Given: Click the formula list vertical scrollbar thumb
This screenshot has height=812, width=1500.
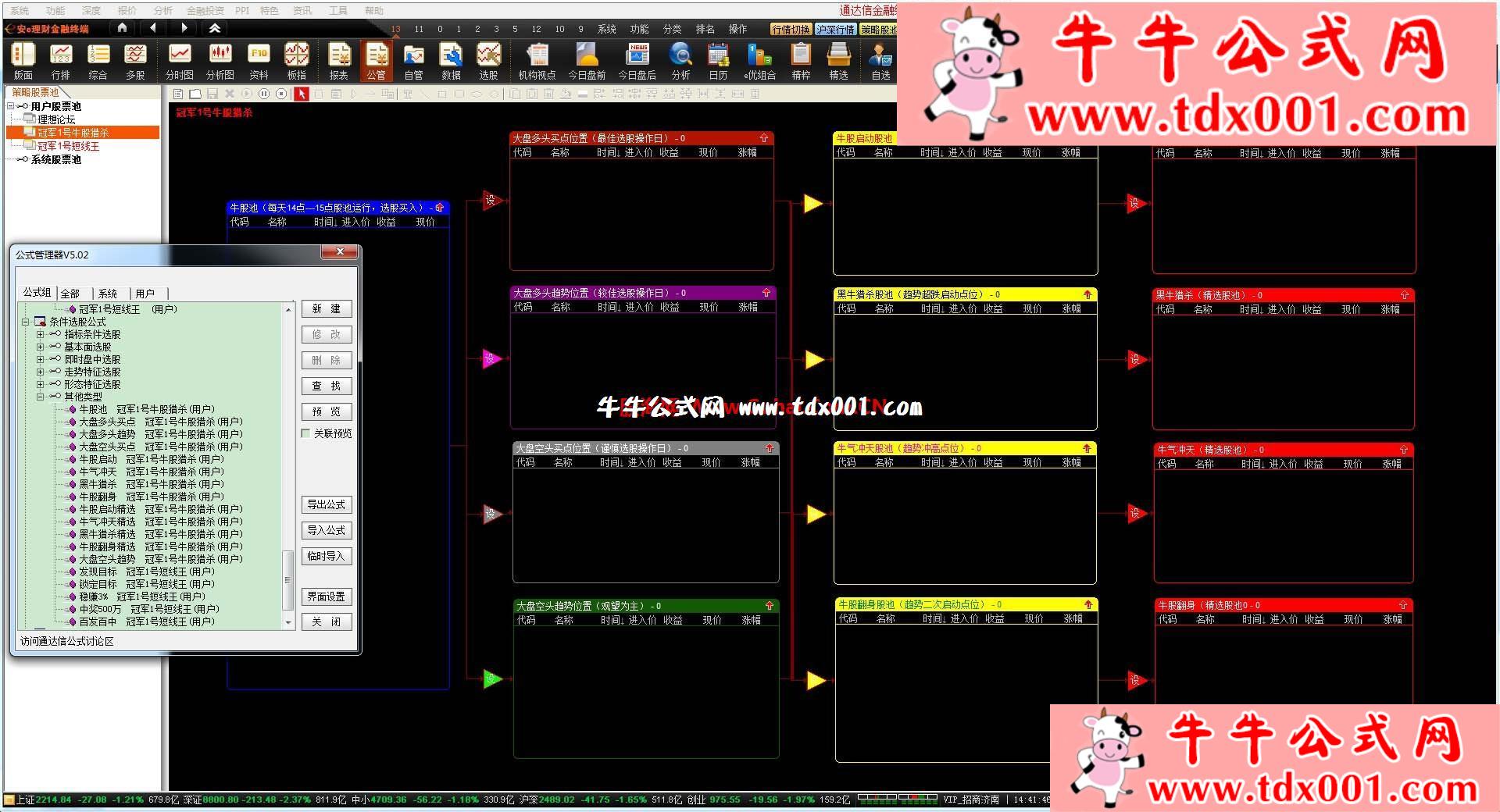Looking at the screenshot, I should tap(287, 580).
